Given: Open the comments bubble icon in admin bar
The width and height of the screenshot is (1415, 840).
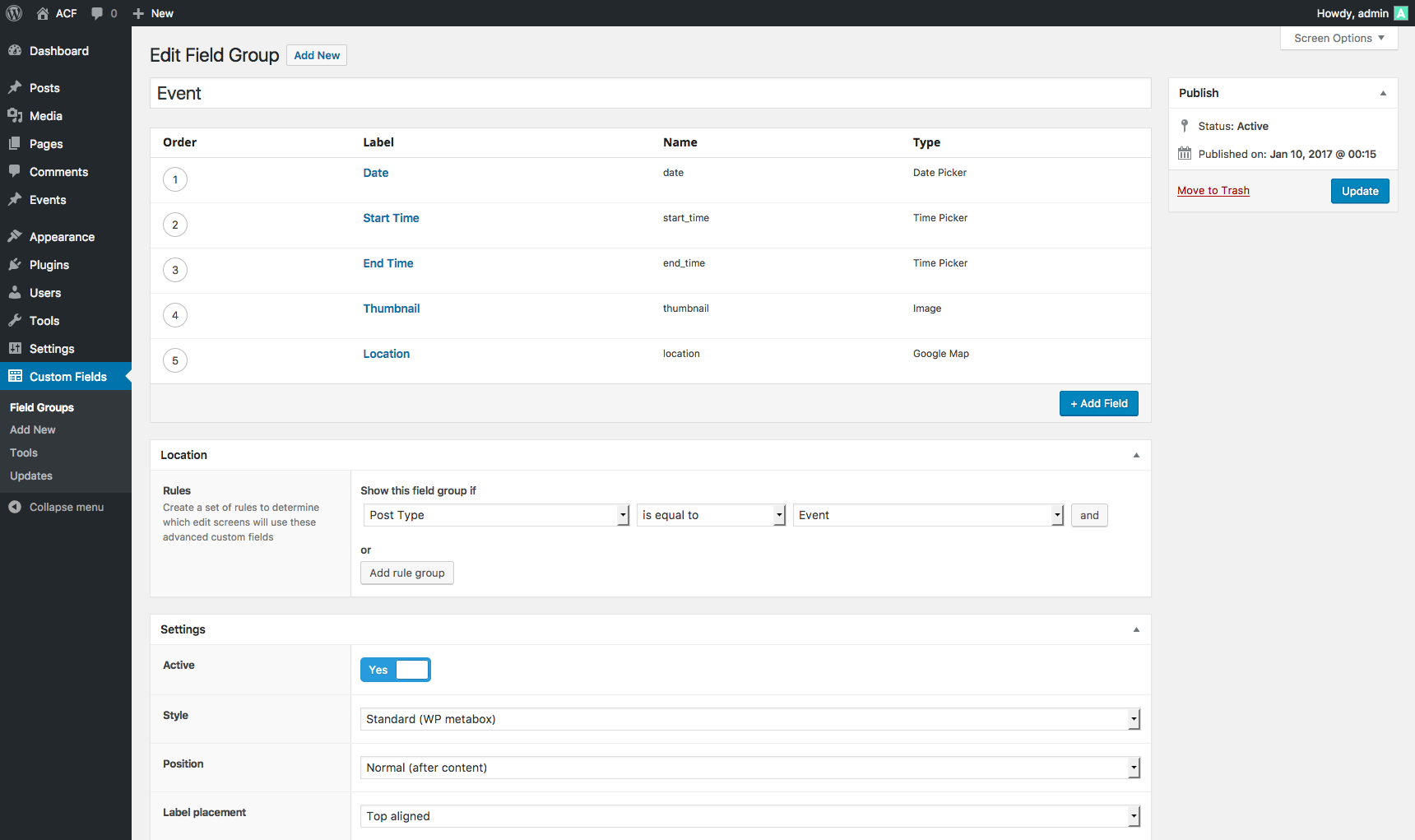Looking at the screenshot, I should coord(97,13).
